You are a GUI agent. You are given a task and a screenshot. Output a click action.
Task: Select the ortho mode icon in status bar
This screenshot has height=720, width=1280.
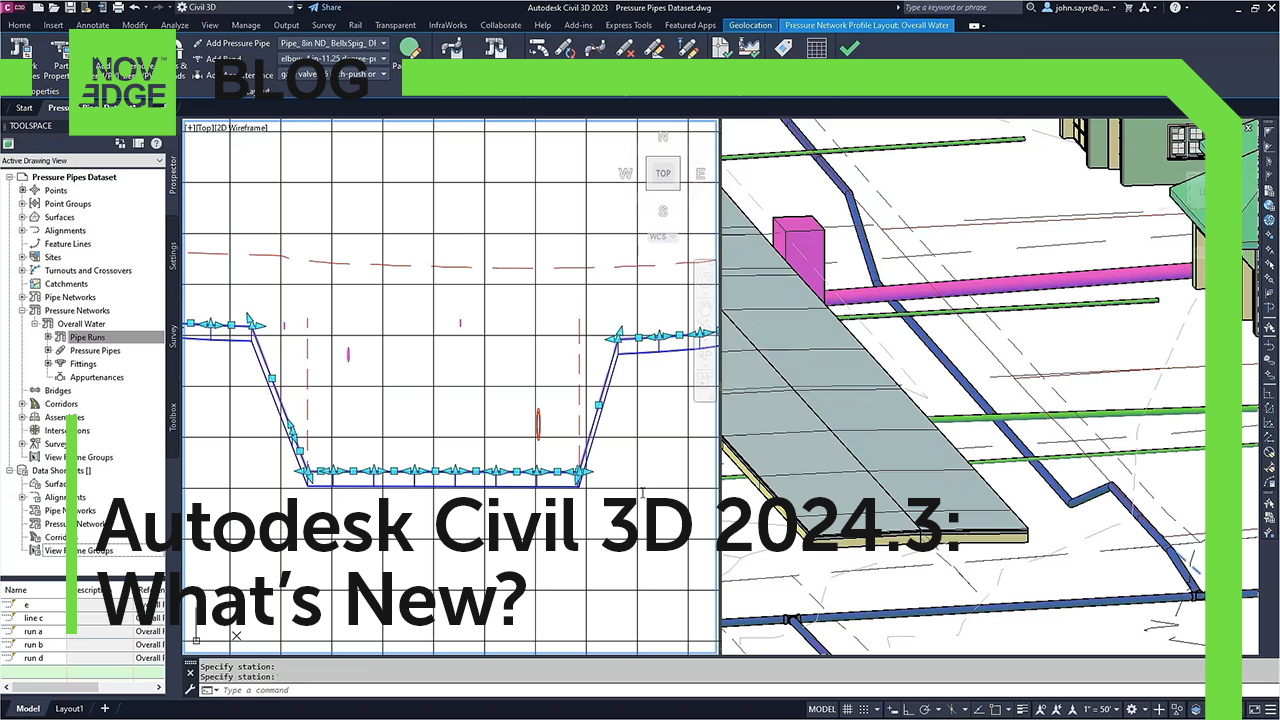(906, 709)
